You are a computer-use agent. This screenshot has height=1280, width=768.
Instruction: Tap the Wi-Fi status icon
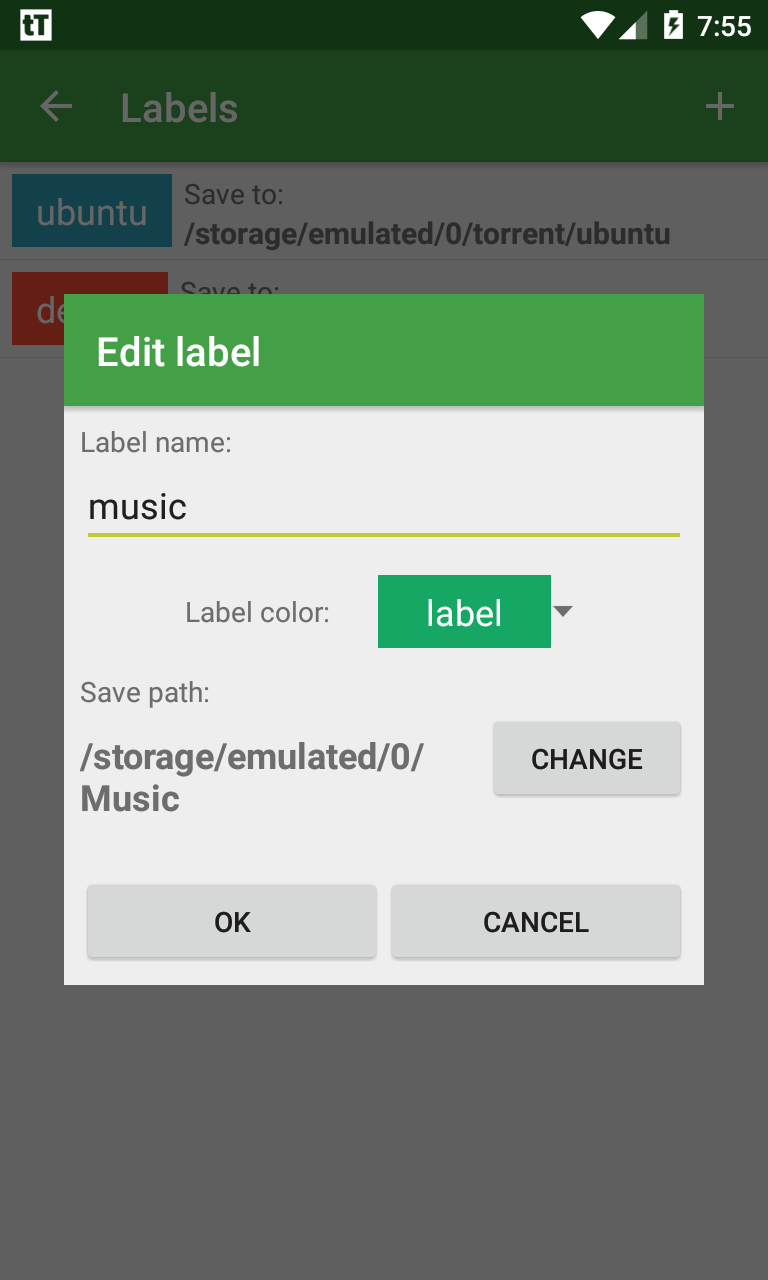597,25
